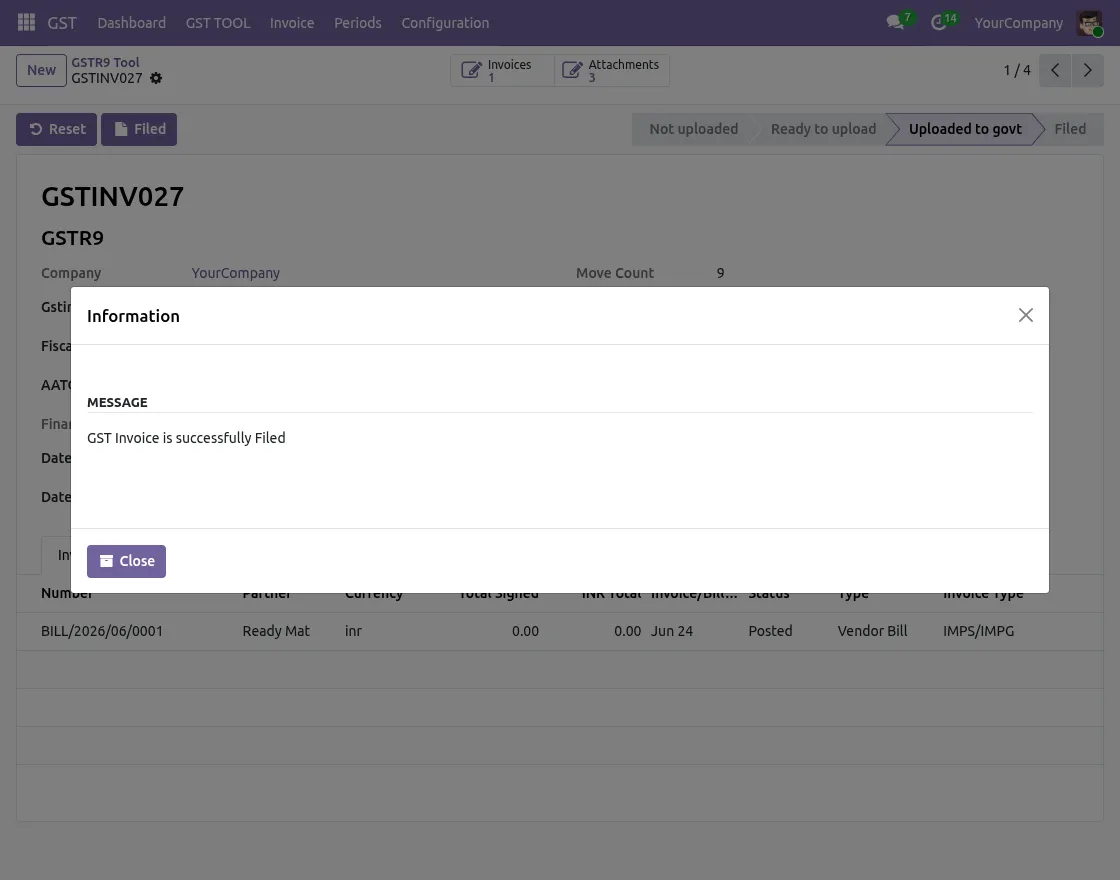Open the GST TOOL menu
This screenshot has width=1120, height=880.
(x=218, y=23)
